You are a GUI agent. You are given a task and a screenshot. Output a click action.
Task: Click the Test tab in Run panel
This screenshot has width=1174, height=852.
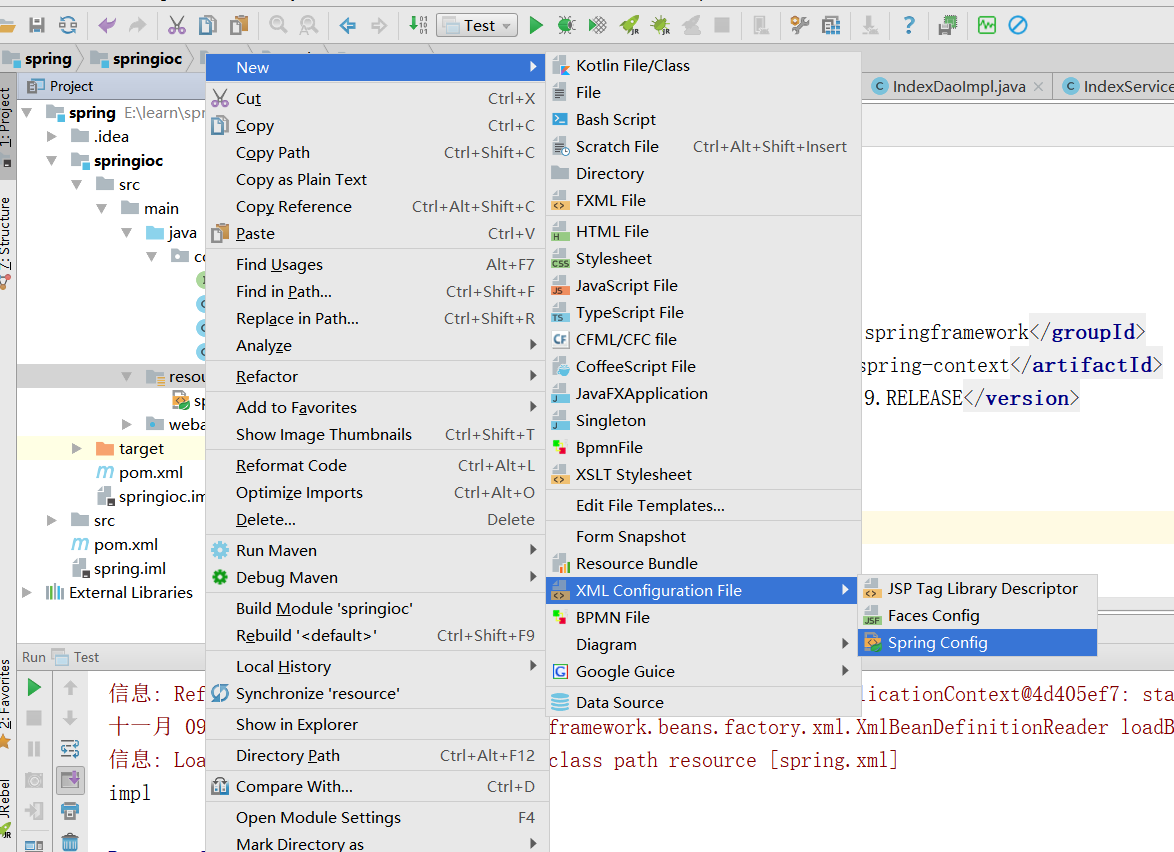click(x=76, y=657)
